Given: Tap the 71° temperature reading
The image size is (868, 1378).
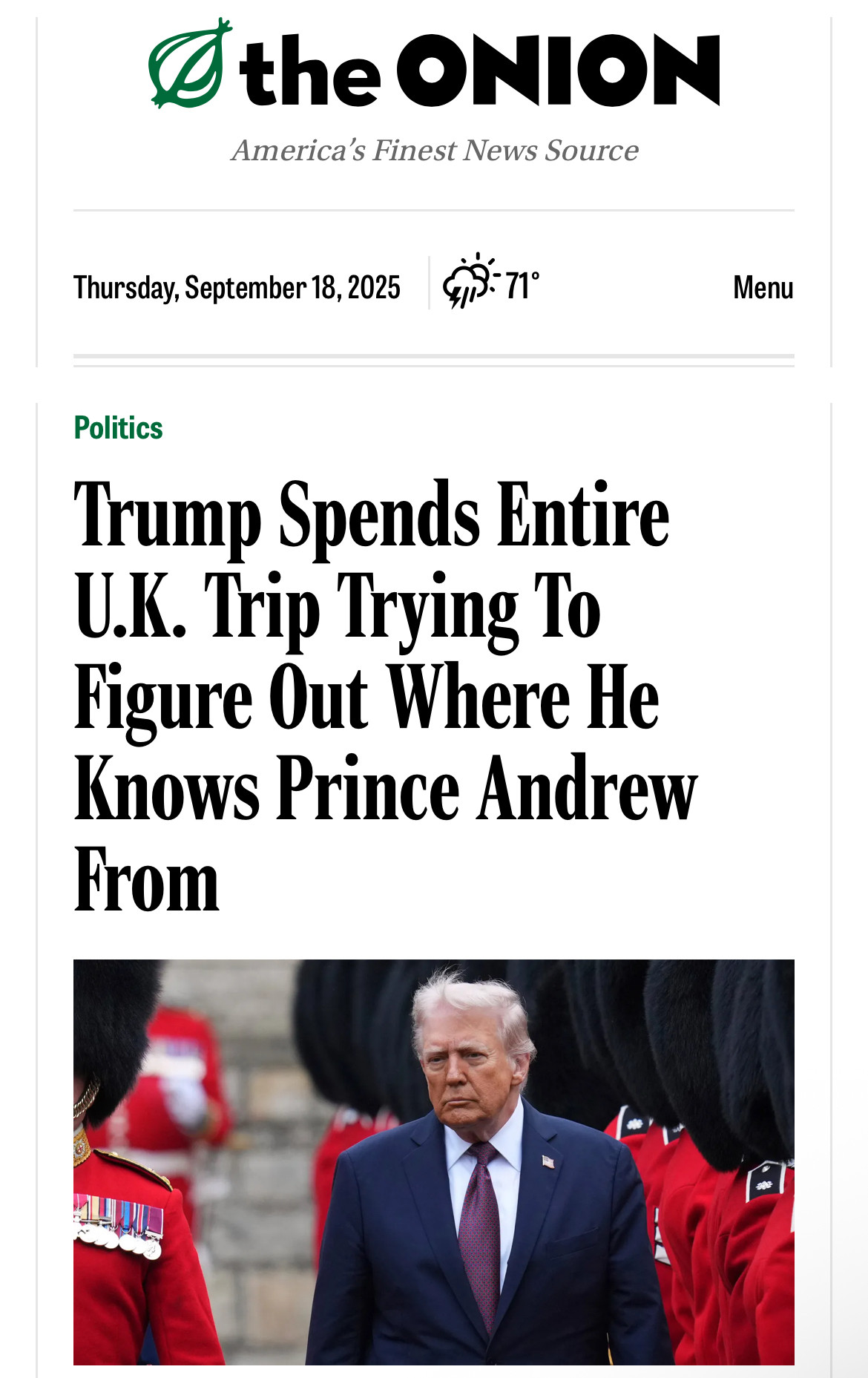Looking at the screenshot, I should 522,286.
